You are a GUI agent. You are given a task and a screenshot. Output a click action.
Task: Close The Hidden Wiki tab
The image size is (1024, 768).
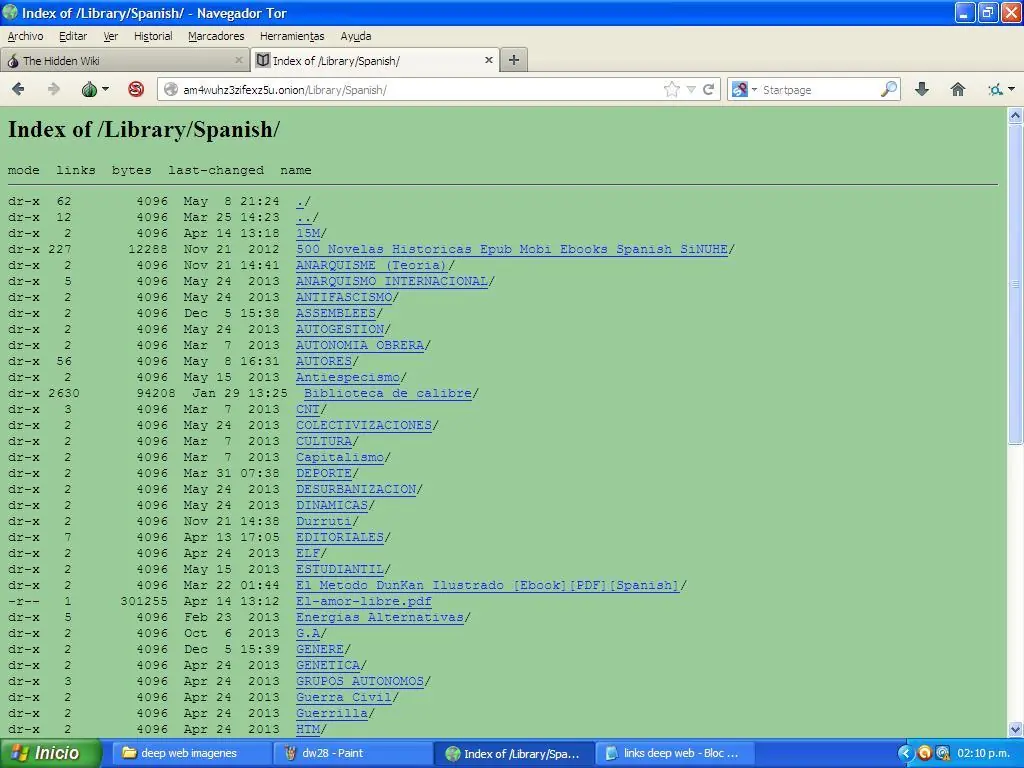click(x=238, y=60)
